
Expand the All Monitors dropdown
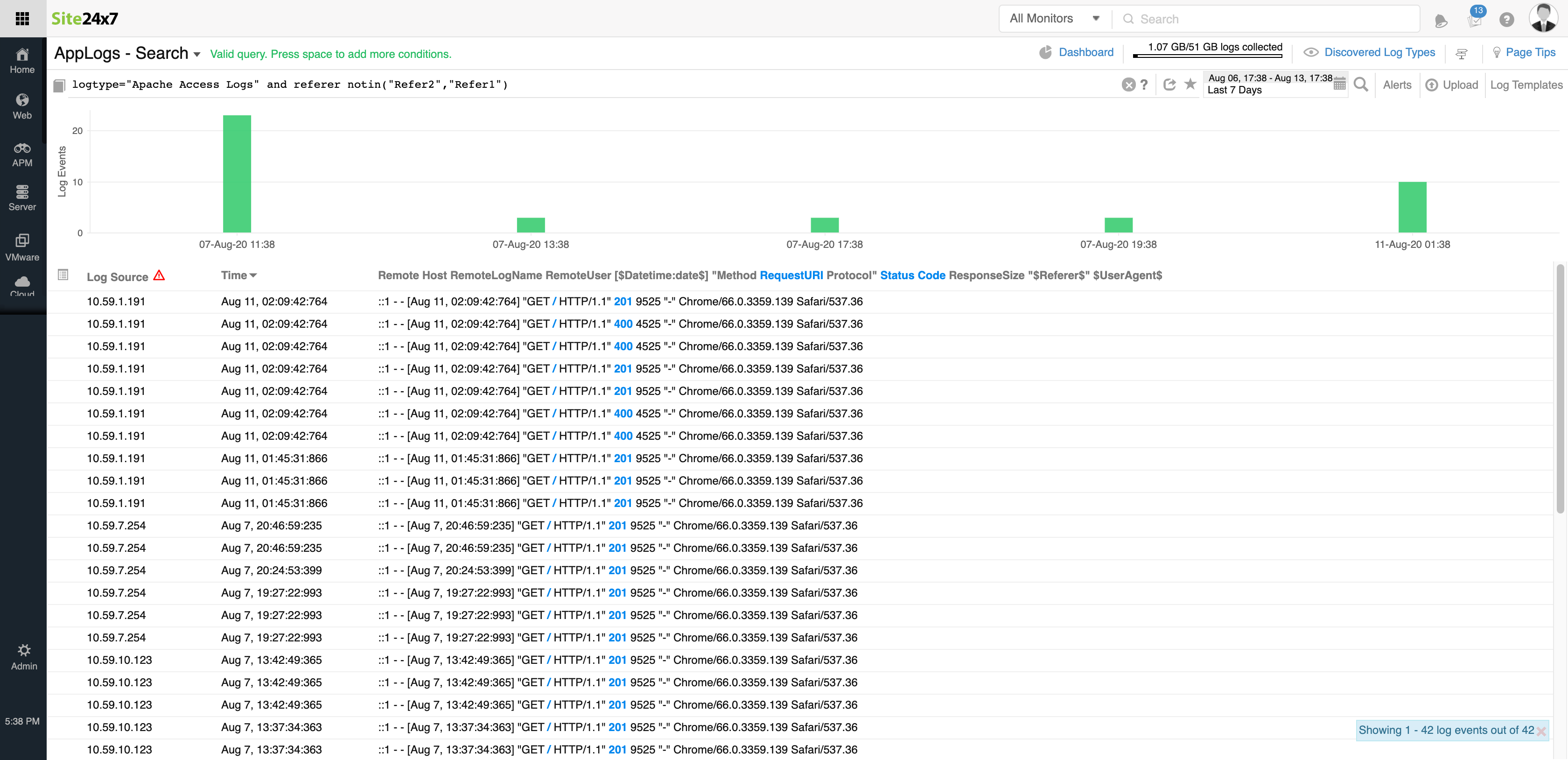[1054, 19]
